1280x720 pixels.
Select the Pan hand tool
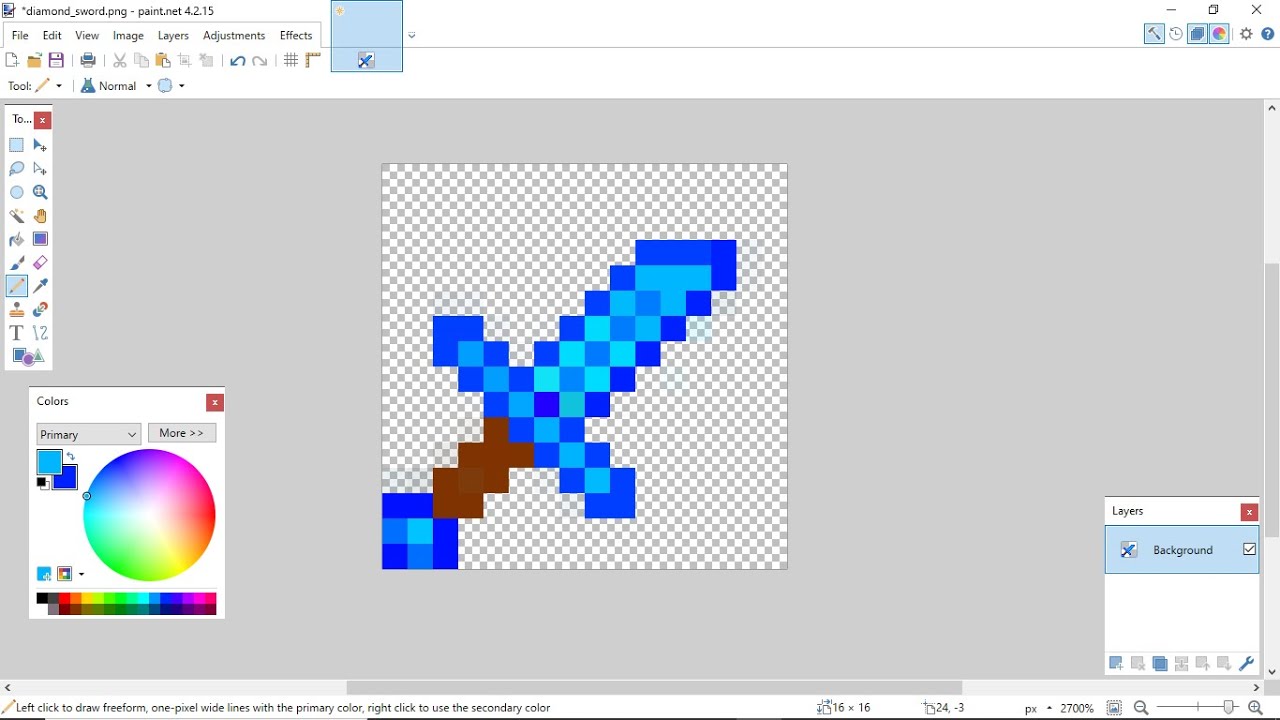[41, 216]
